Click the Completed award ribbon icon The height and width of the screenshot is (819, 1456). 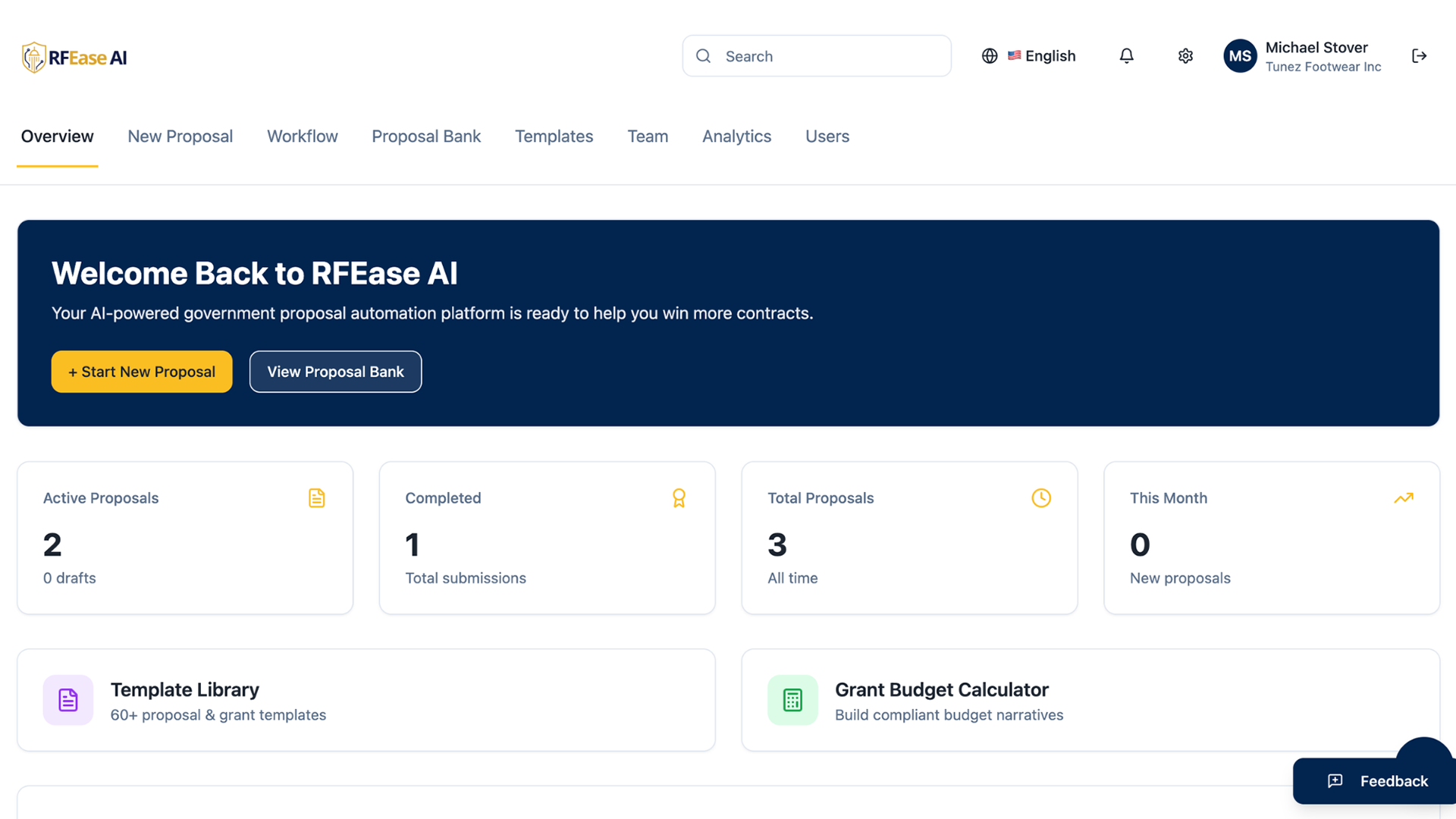coord(679,498)
